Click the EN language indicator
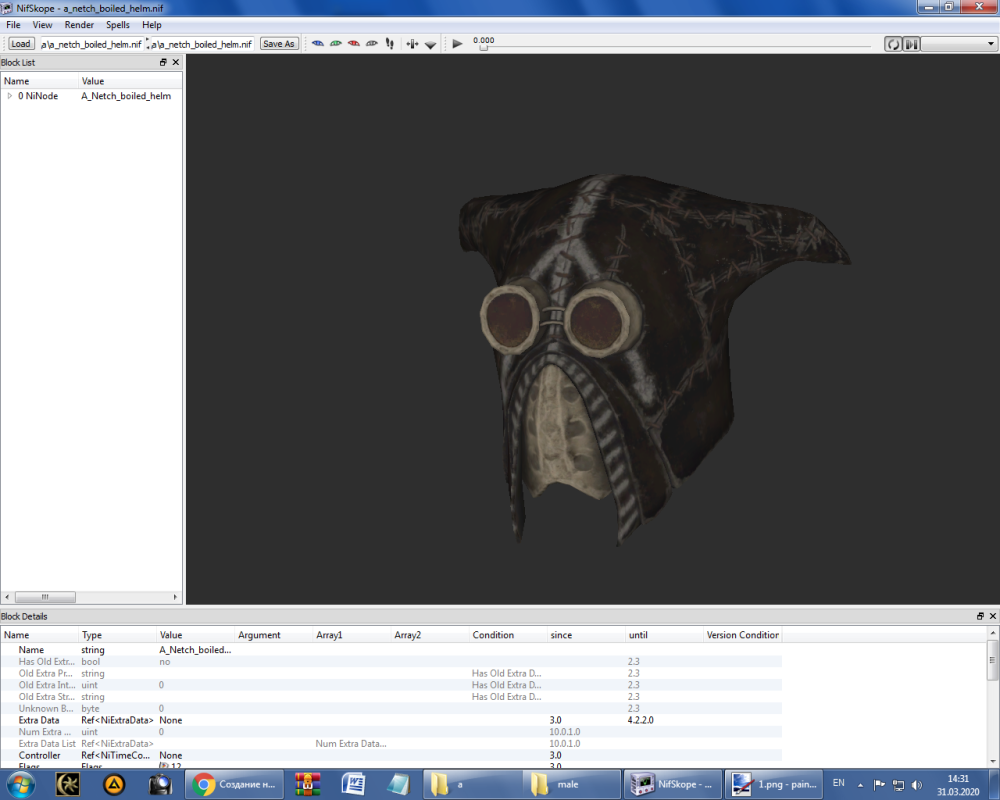Viewport: 1000px width, 800px height. 839,783
